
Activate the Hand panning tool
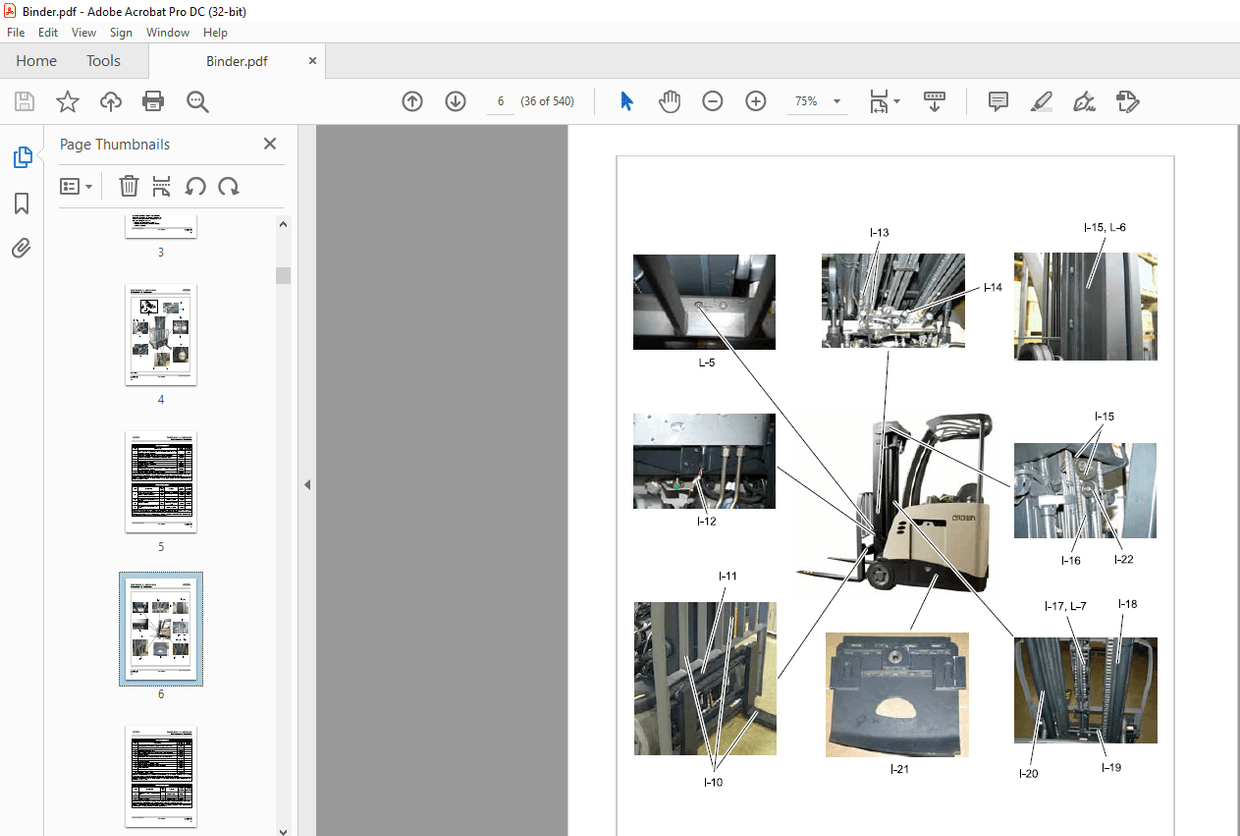click(x=669, y=101)
